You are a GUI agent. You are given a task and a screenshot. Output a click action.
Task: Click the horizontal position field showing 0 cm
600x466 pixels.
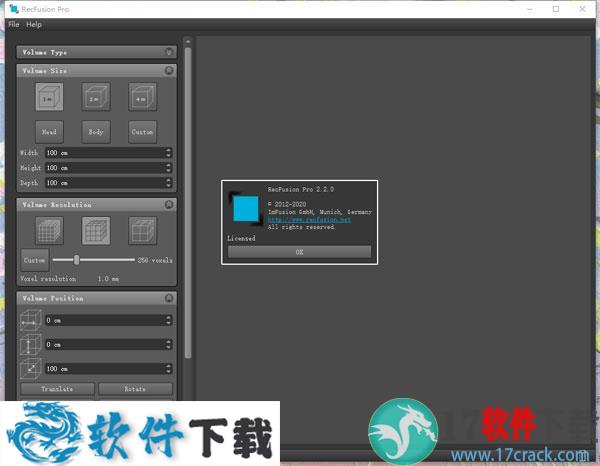point(108,320)
